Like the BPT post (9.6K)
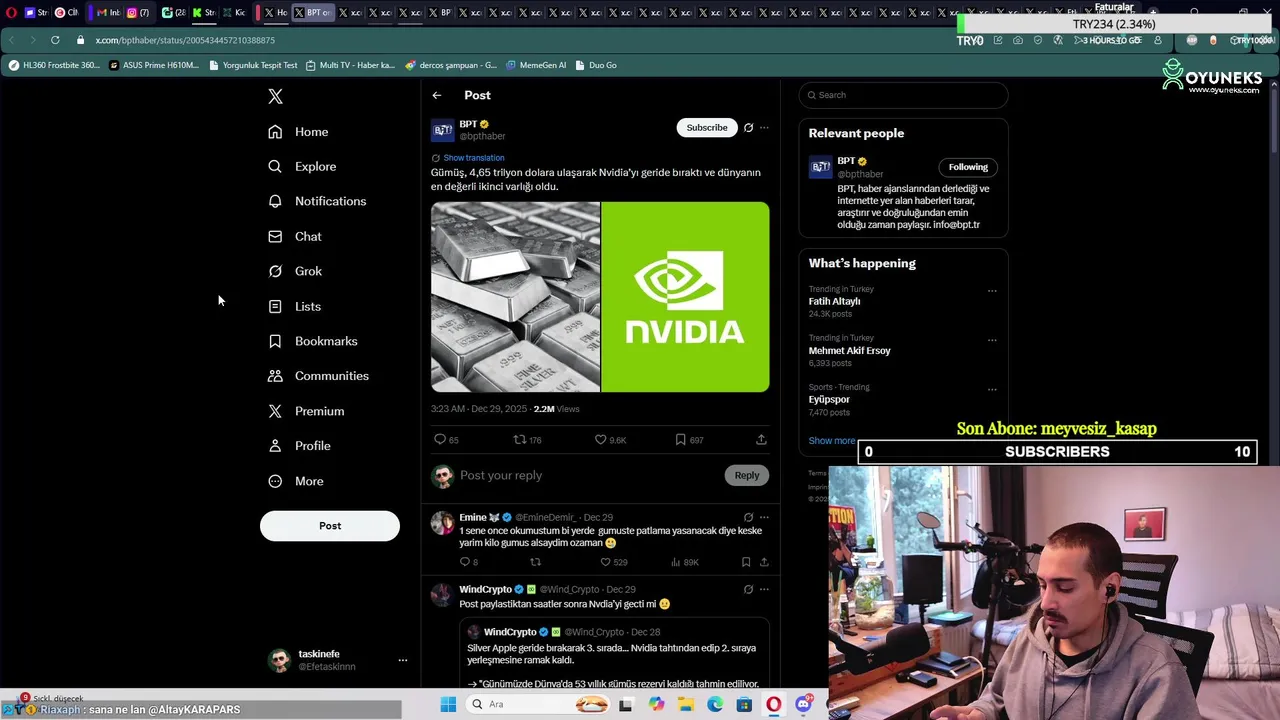 [x=610, y=440]
